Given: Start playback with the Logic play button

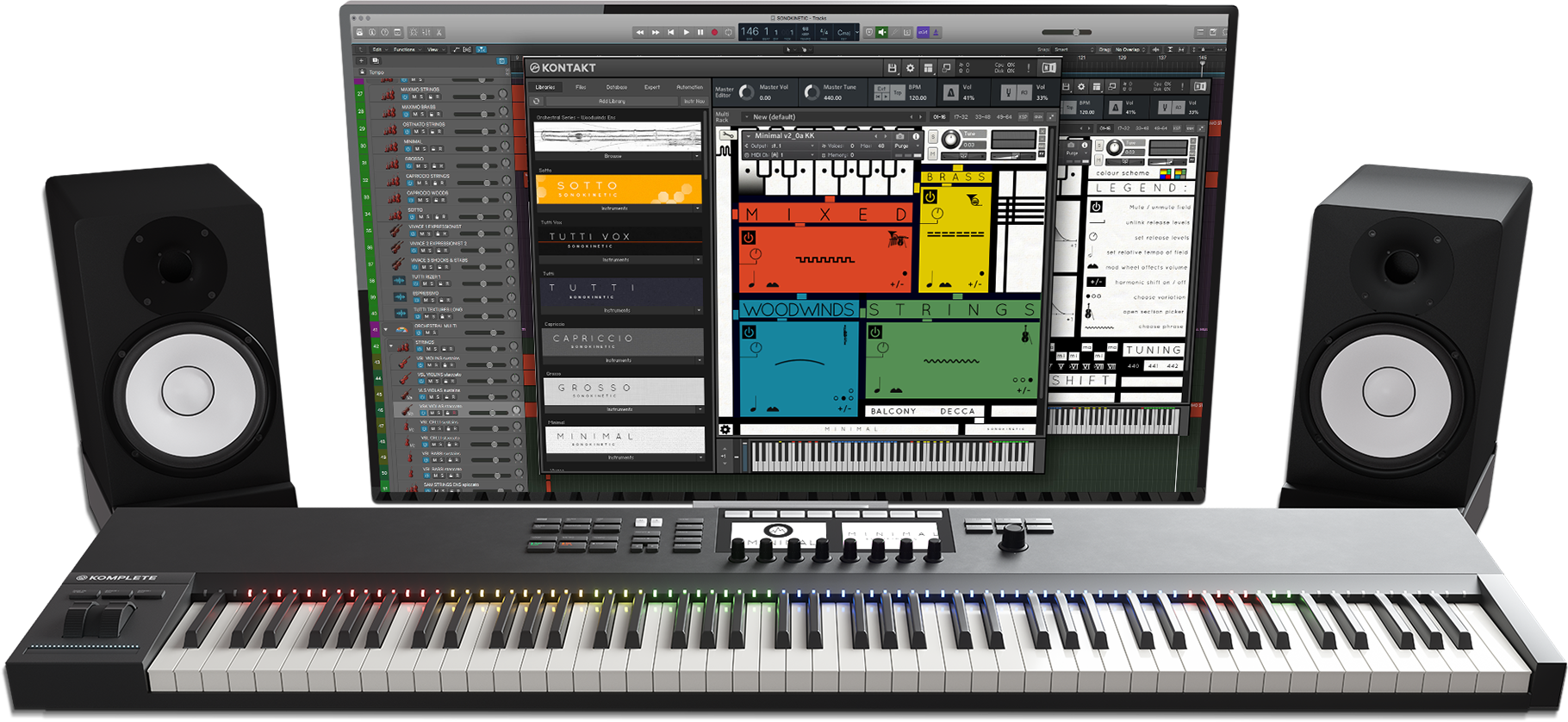Looking at the screenshot, I should [x=686, y=32].
